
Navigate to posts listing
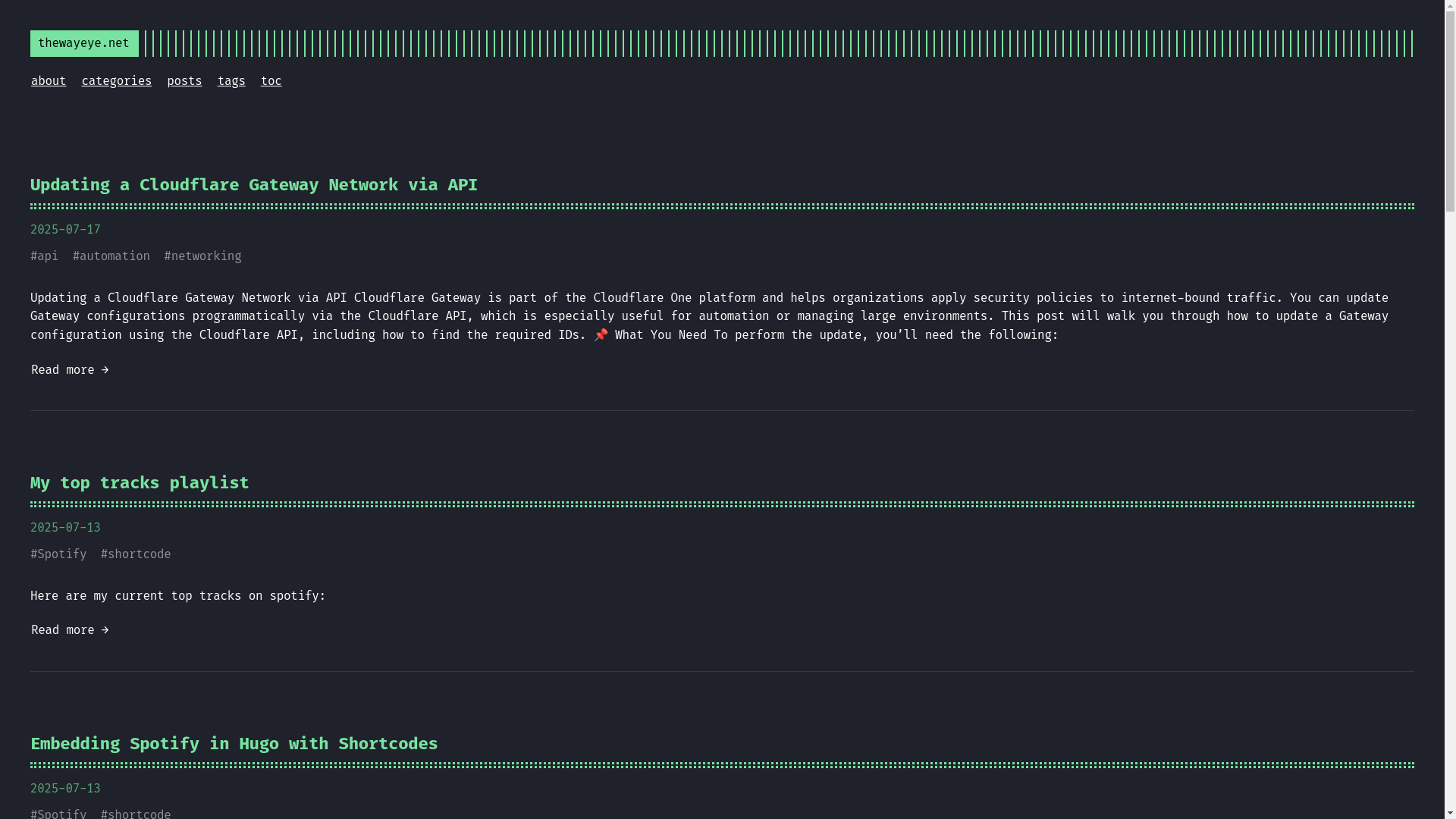click(x=184, y=81)
